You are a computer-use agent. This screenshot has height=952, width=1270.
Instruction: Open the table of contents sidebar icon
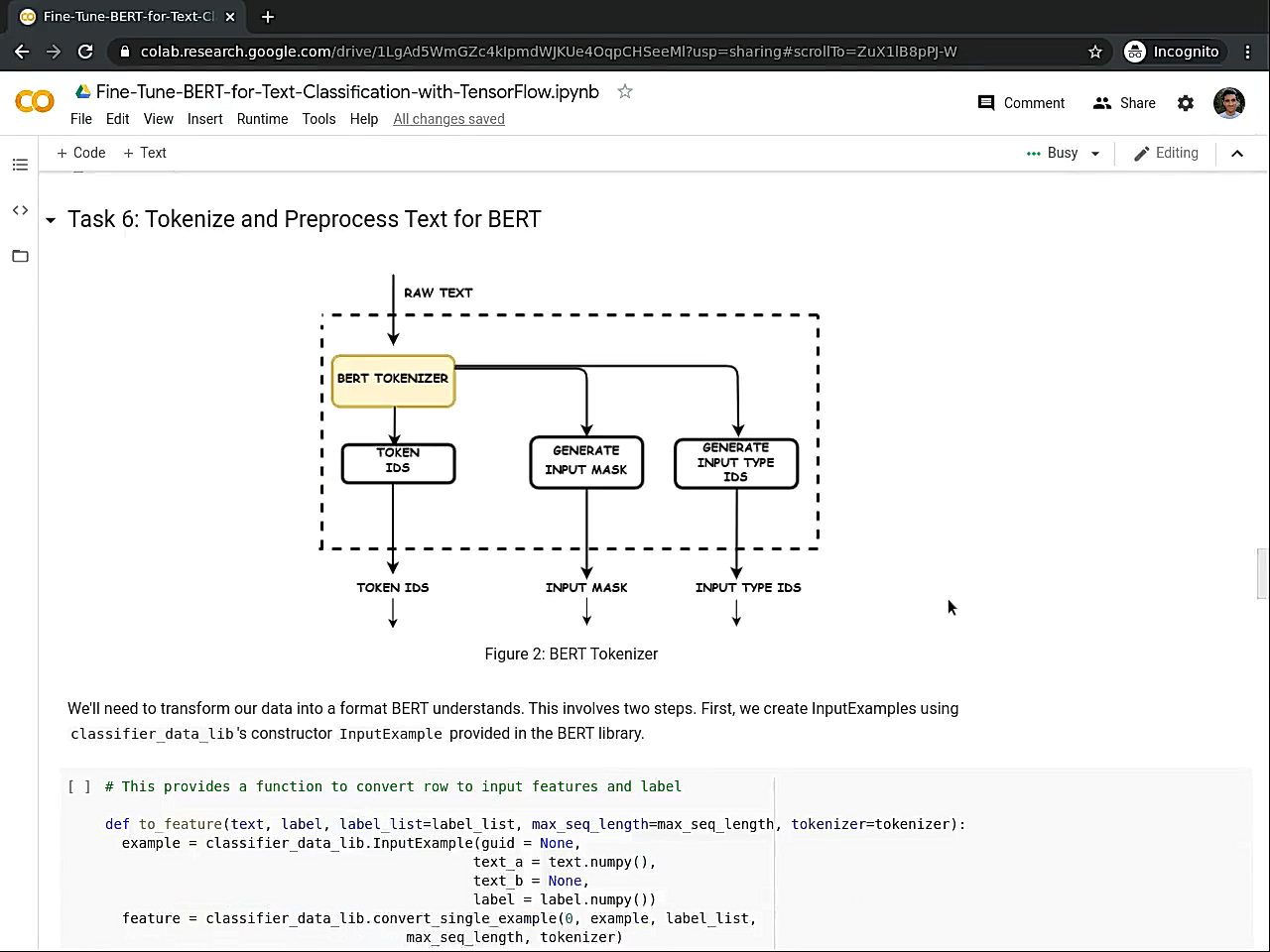20,165
